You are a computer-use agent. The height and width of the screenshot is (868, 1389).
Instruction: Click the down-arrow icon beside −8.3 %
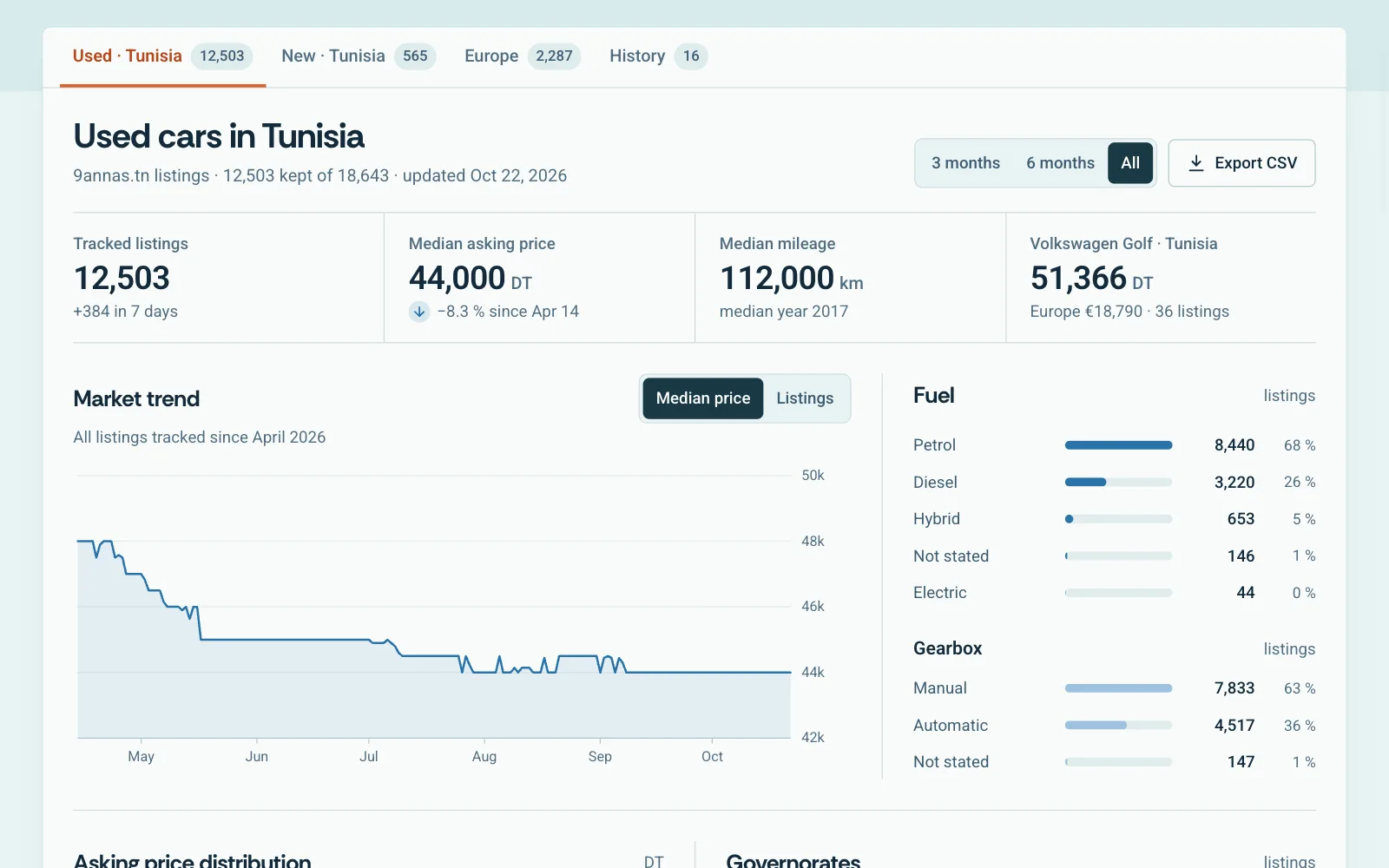point(419,312)
